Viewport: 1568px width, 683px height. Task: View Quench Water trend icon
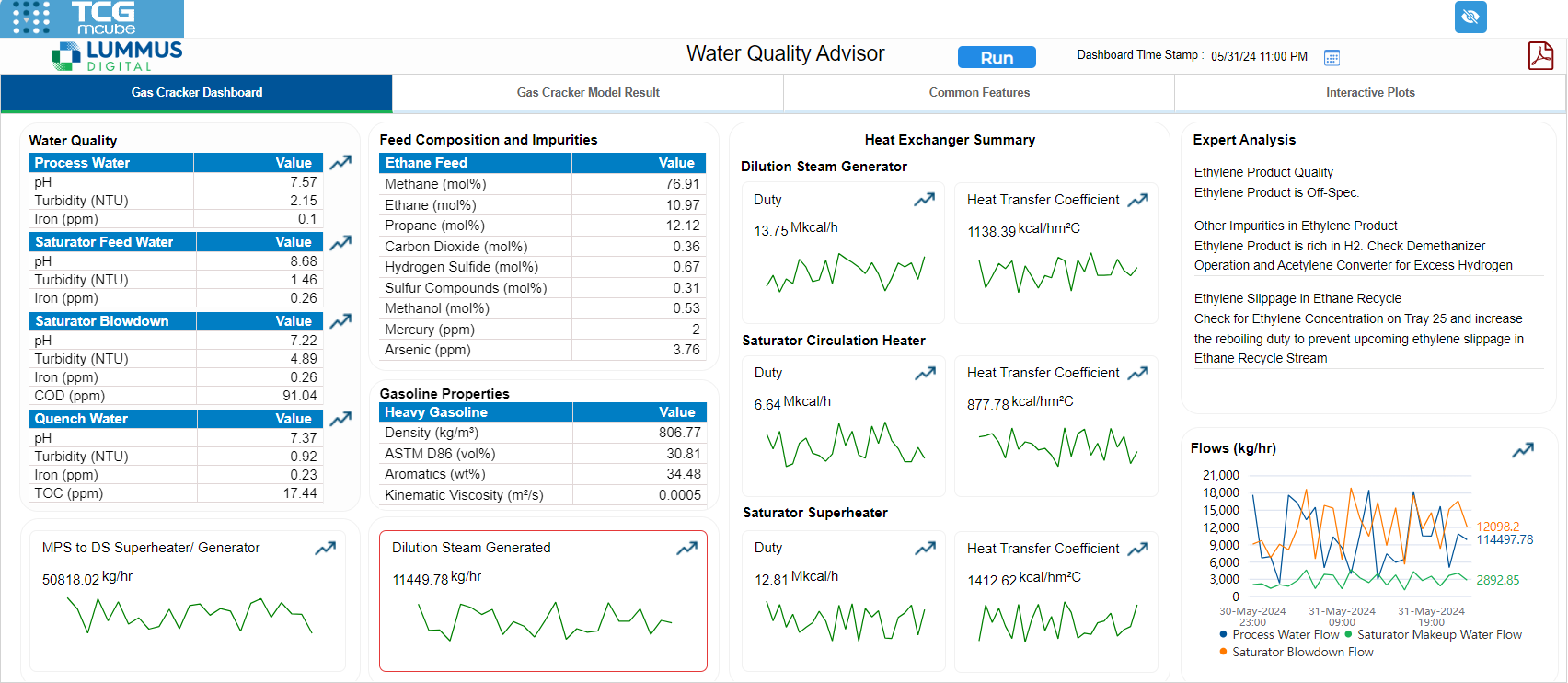click(340, 419)
